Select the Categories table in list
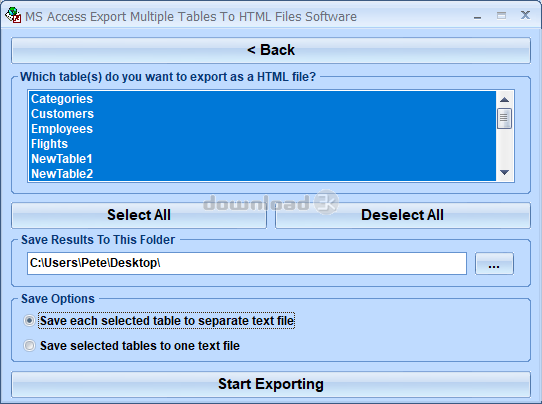 [262, 99]
